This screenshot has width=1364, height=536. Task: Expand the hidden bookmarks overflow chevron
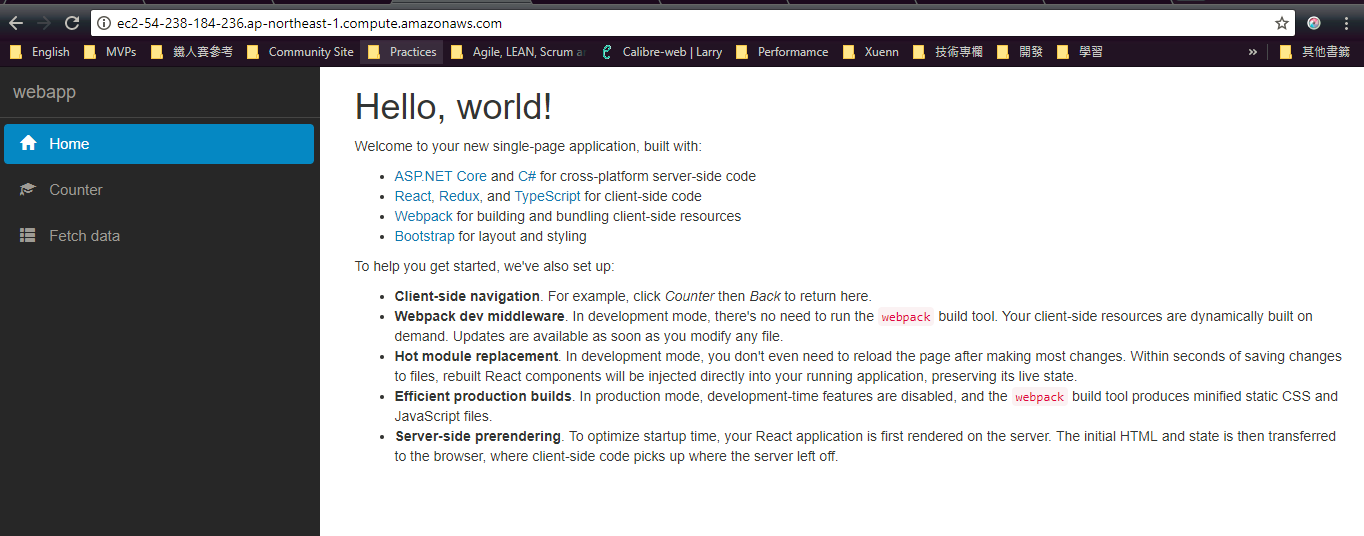tap(1252, 52)
